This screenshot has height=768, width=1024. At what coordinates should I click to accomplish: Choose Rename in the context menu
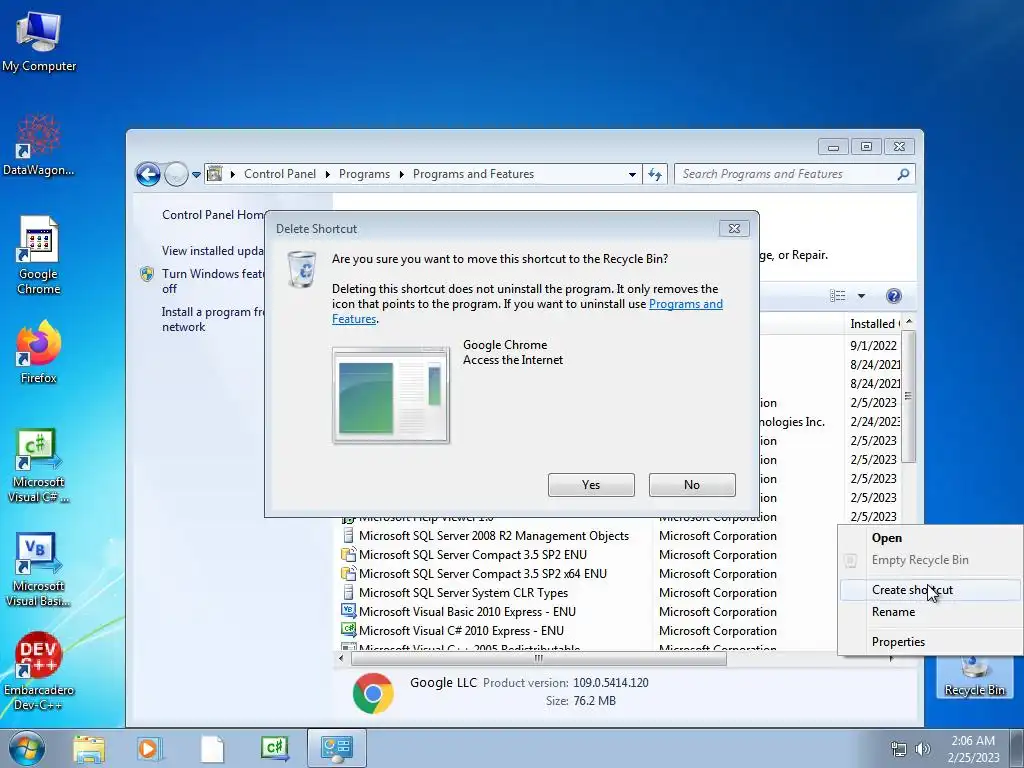click(931, 612)
